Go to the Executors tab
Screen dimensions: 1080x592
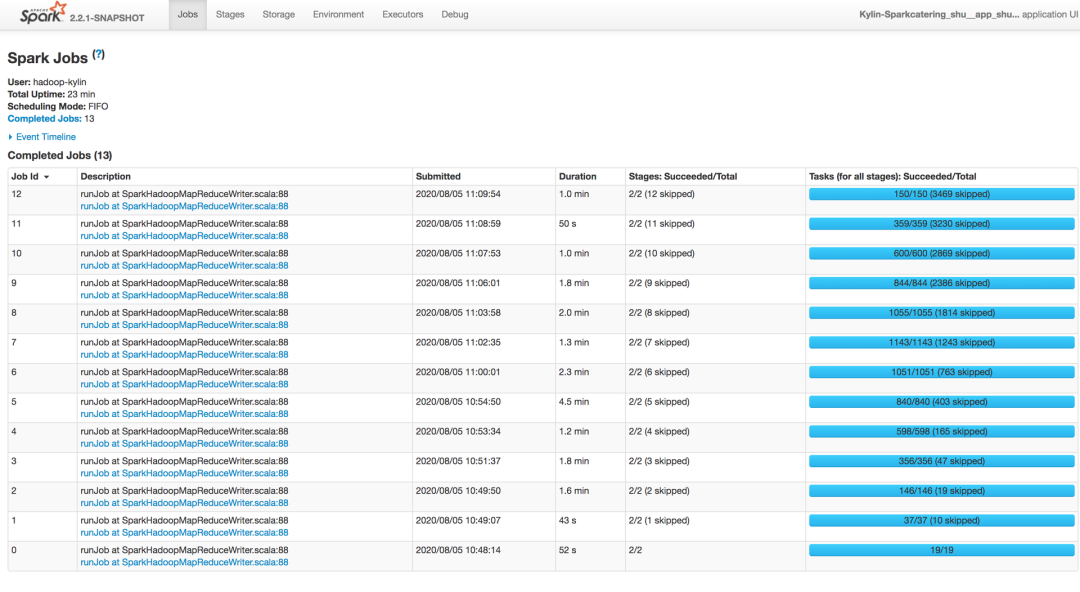(402, 15)
